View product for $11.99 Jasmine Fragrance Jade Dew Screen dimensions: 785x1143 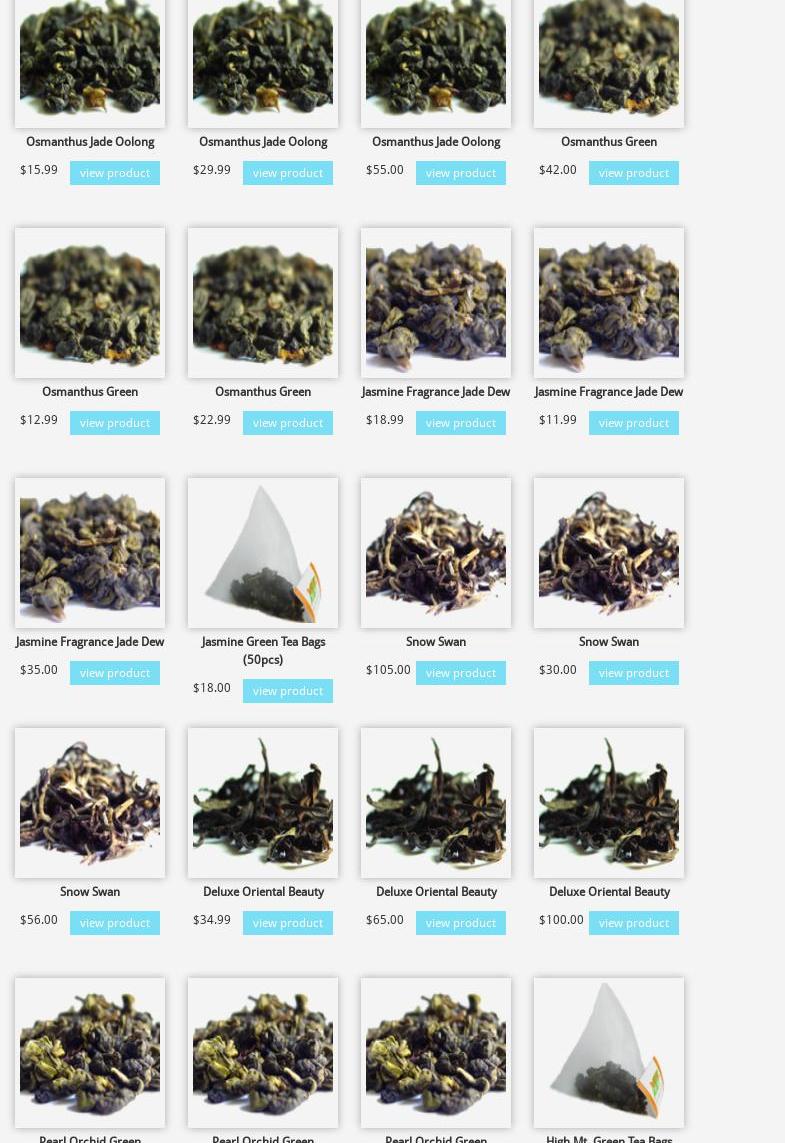pos(633,423)
